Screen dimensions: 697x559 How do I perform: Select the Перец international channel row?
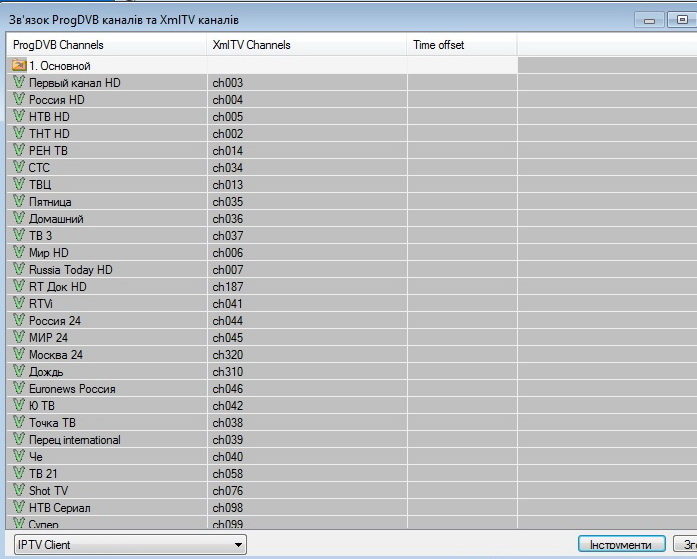click(x=75, y=440)
